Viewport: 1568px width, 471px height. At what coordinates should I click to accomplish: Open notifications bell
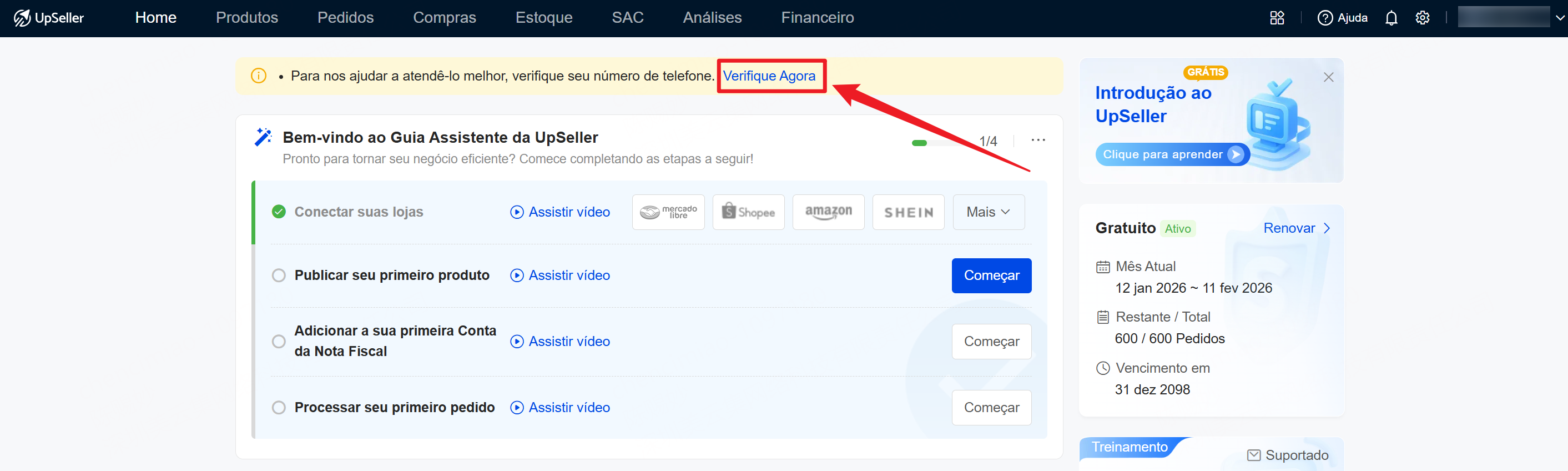pyautogui.click(x=1391, y=18)
